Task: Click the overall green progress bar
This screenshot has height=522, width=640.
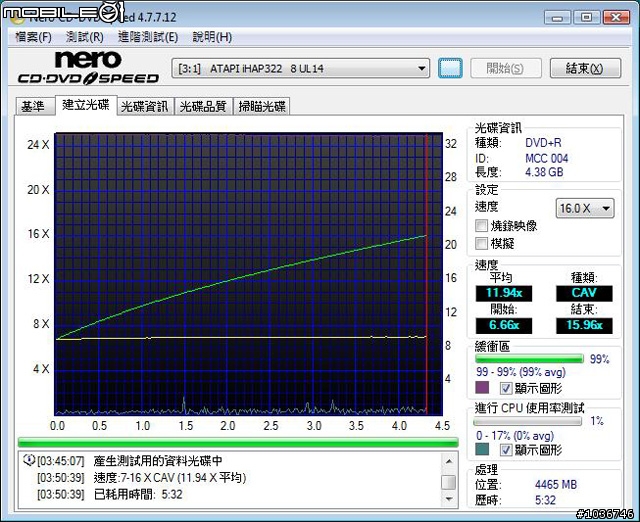Action: pos(238,442)
